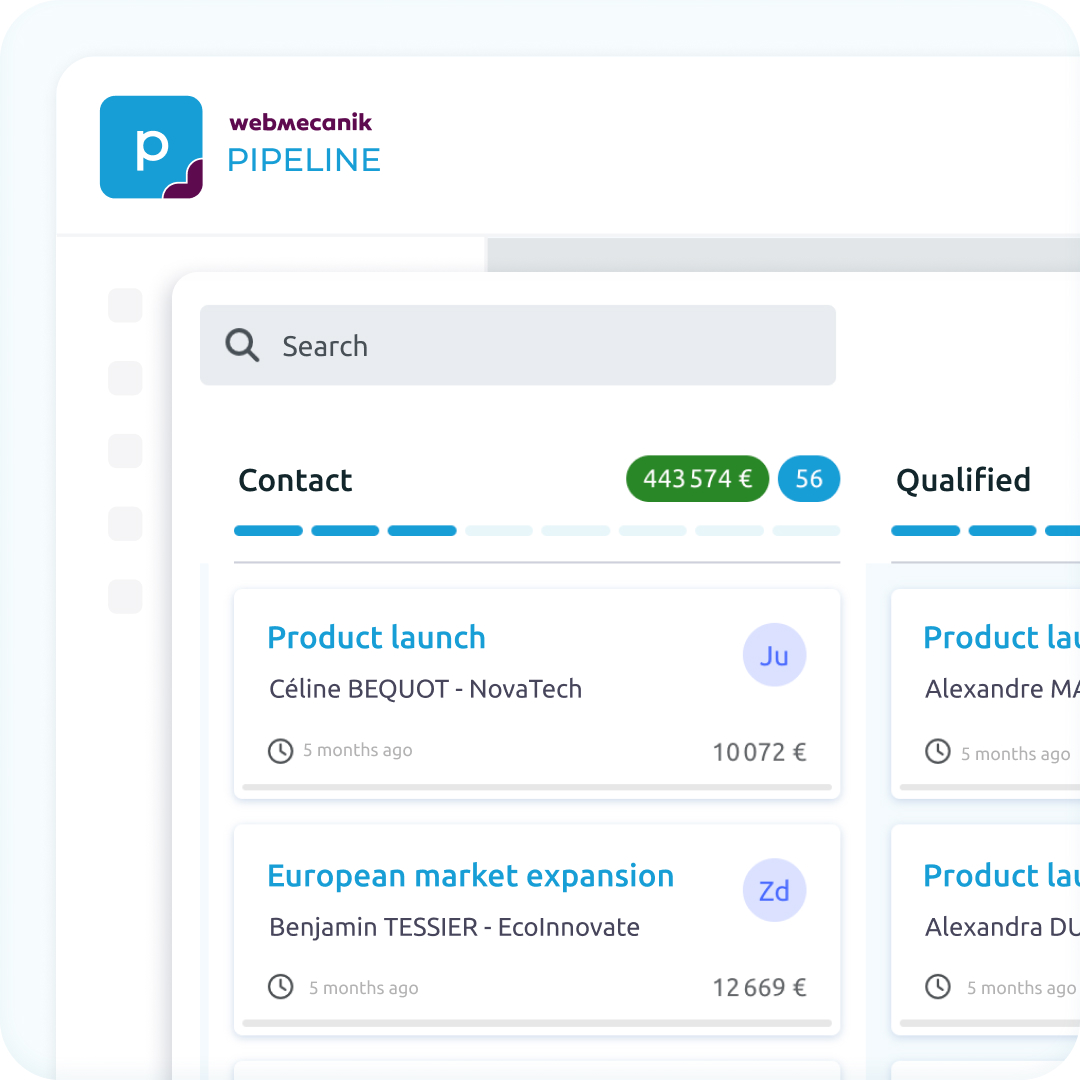Click the Webmecanik PIPELINE brand text
The height and width of the screenshot is (1080, 1080).
click(303, 145)
